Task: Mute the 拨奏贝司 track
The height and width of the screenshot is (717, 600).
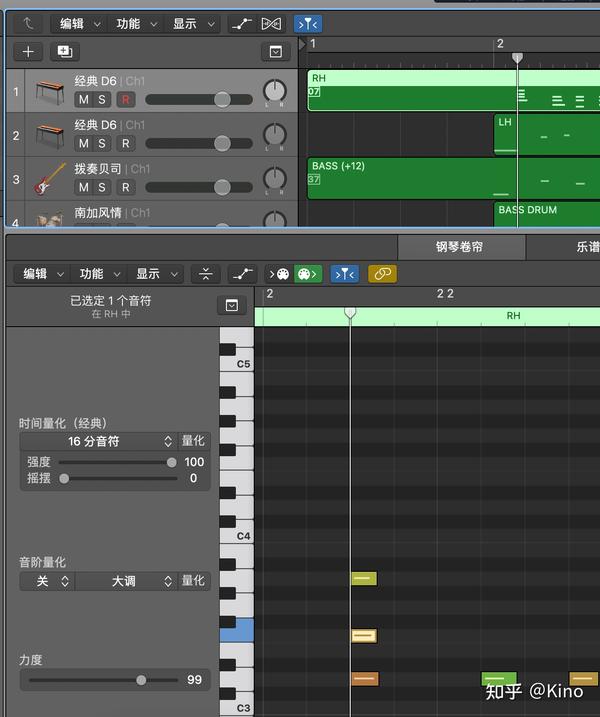Action: (84, 187)
